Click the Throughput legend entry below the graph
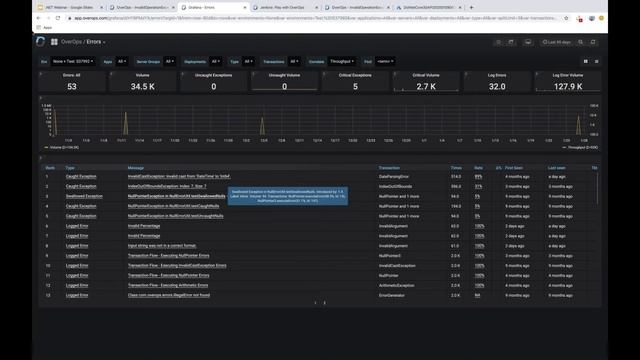The height and width of the screenshot is (360, 640). pos(580,147)
